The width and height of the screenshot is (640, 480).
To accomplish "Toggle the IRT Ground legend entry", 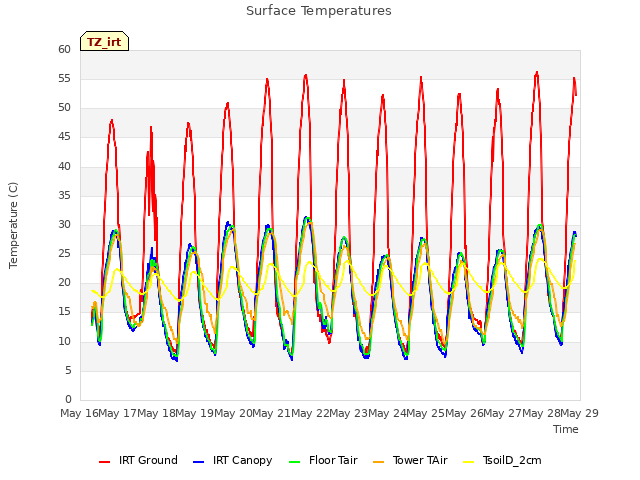I will coord(138,460).
